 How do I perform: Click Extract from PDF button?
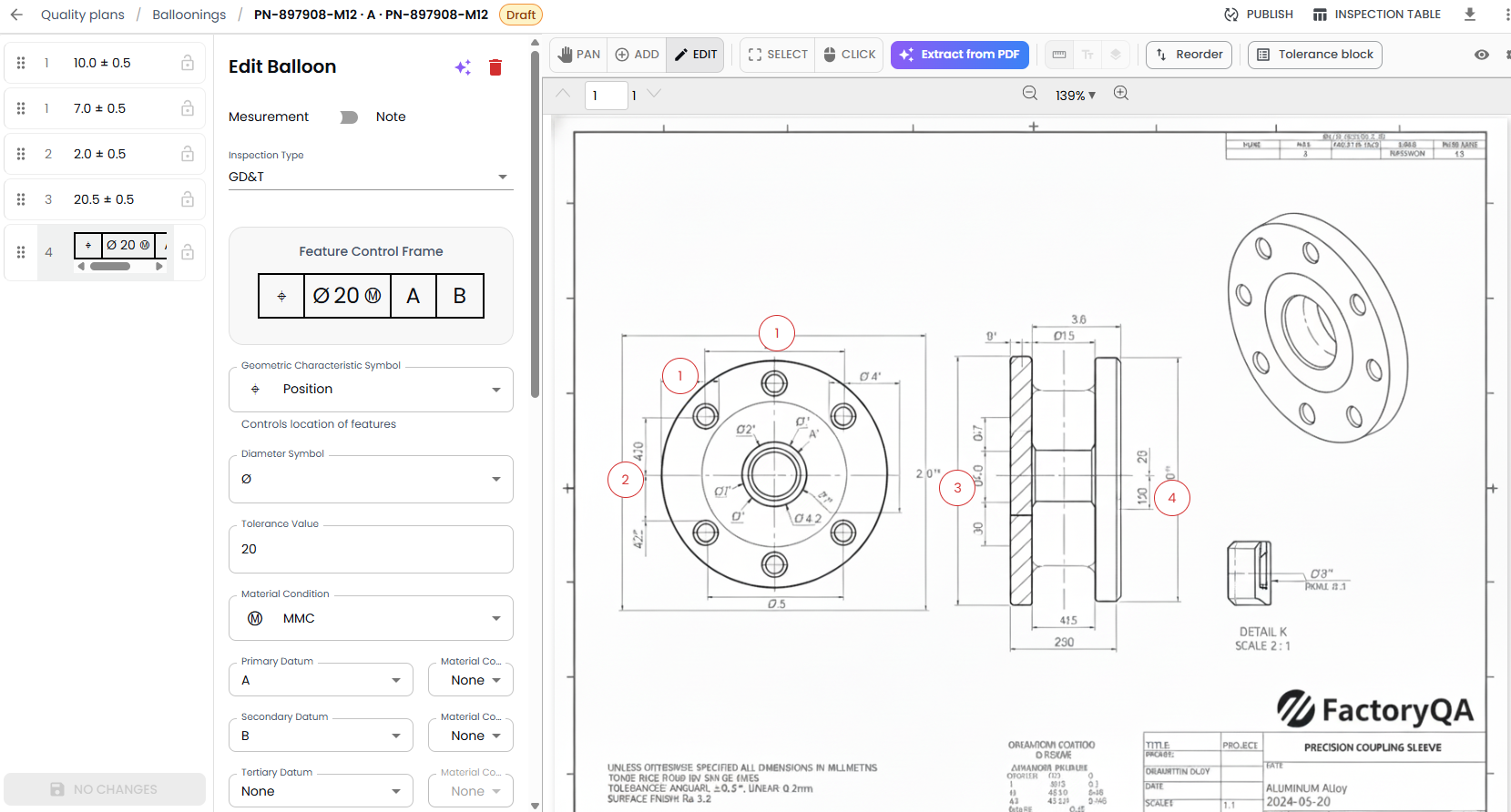click(x=960, y=55)
